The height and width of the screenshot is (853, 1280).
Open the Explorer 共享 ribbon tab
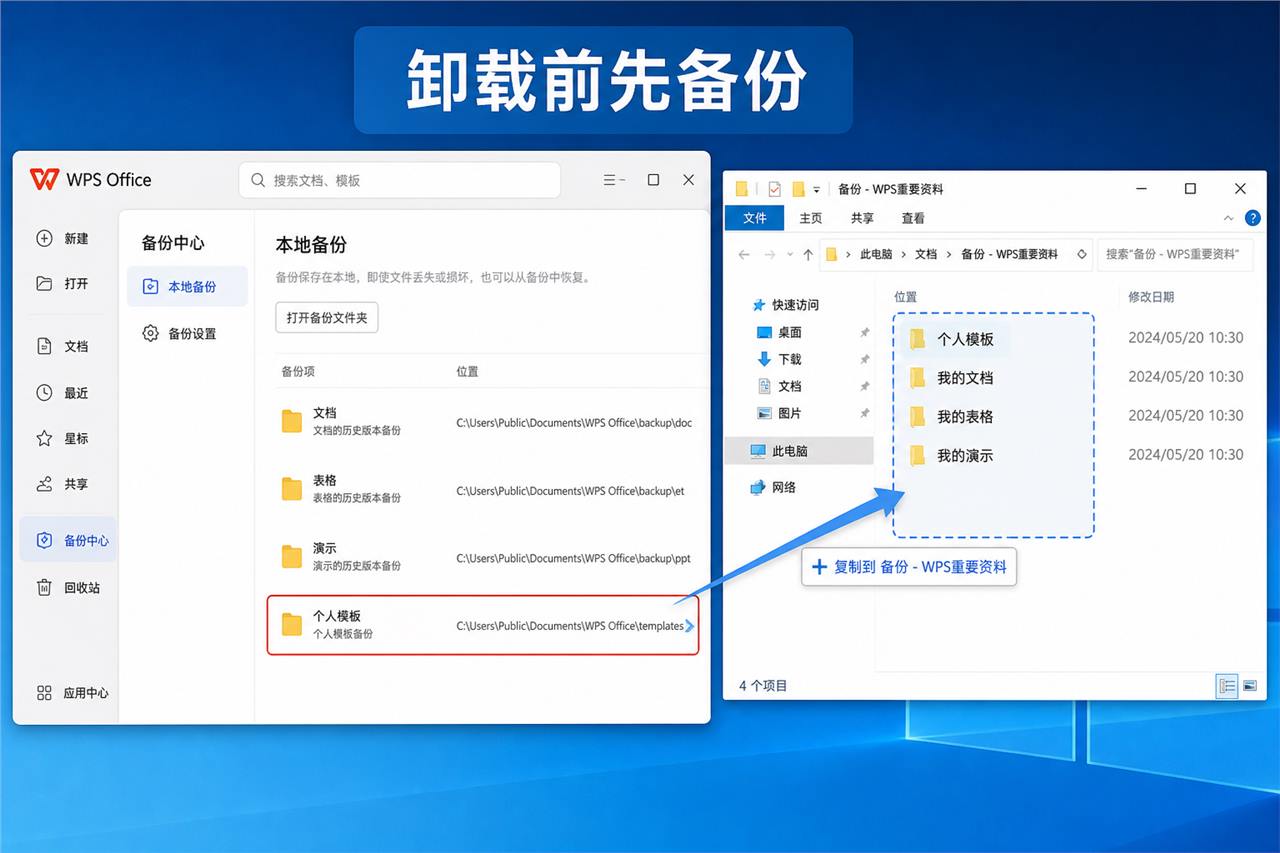tap(862, 218)
